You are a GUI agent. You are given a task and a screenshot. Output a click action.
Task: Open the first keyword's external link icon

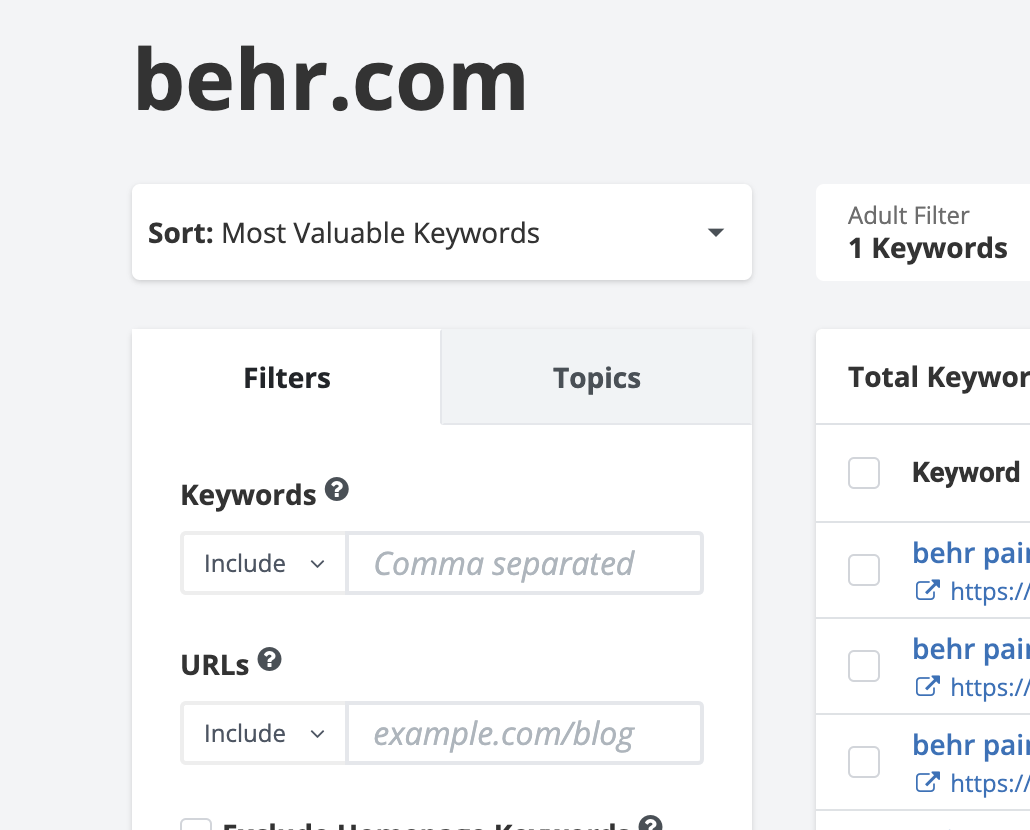(x=928, y=591)
